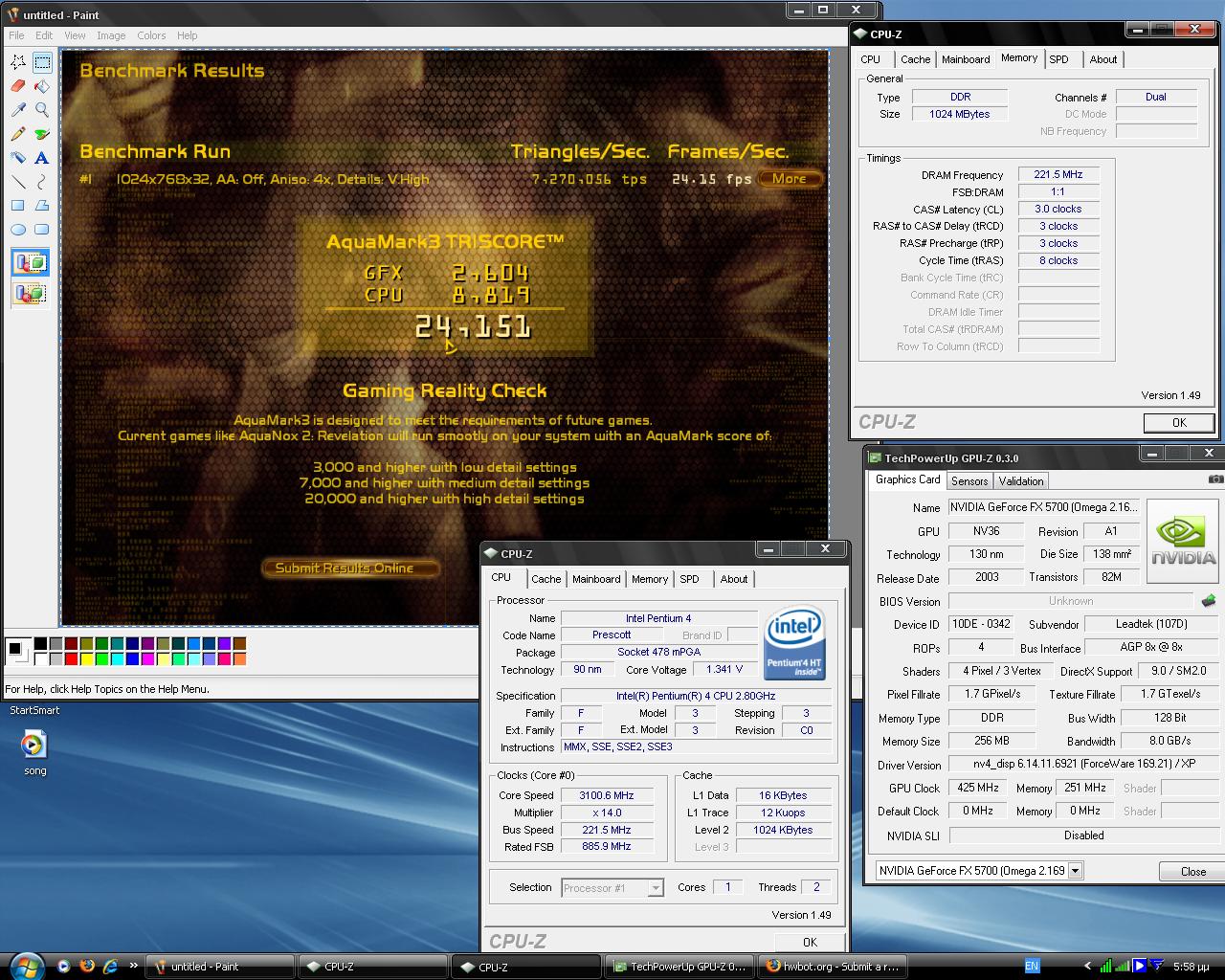Pick the Polygon shape tool
Image resolution: width=1225 pixels, height=980 pixels.
tap(42, 206)
